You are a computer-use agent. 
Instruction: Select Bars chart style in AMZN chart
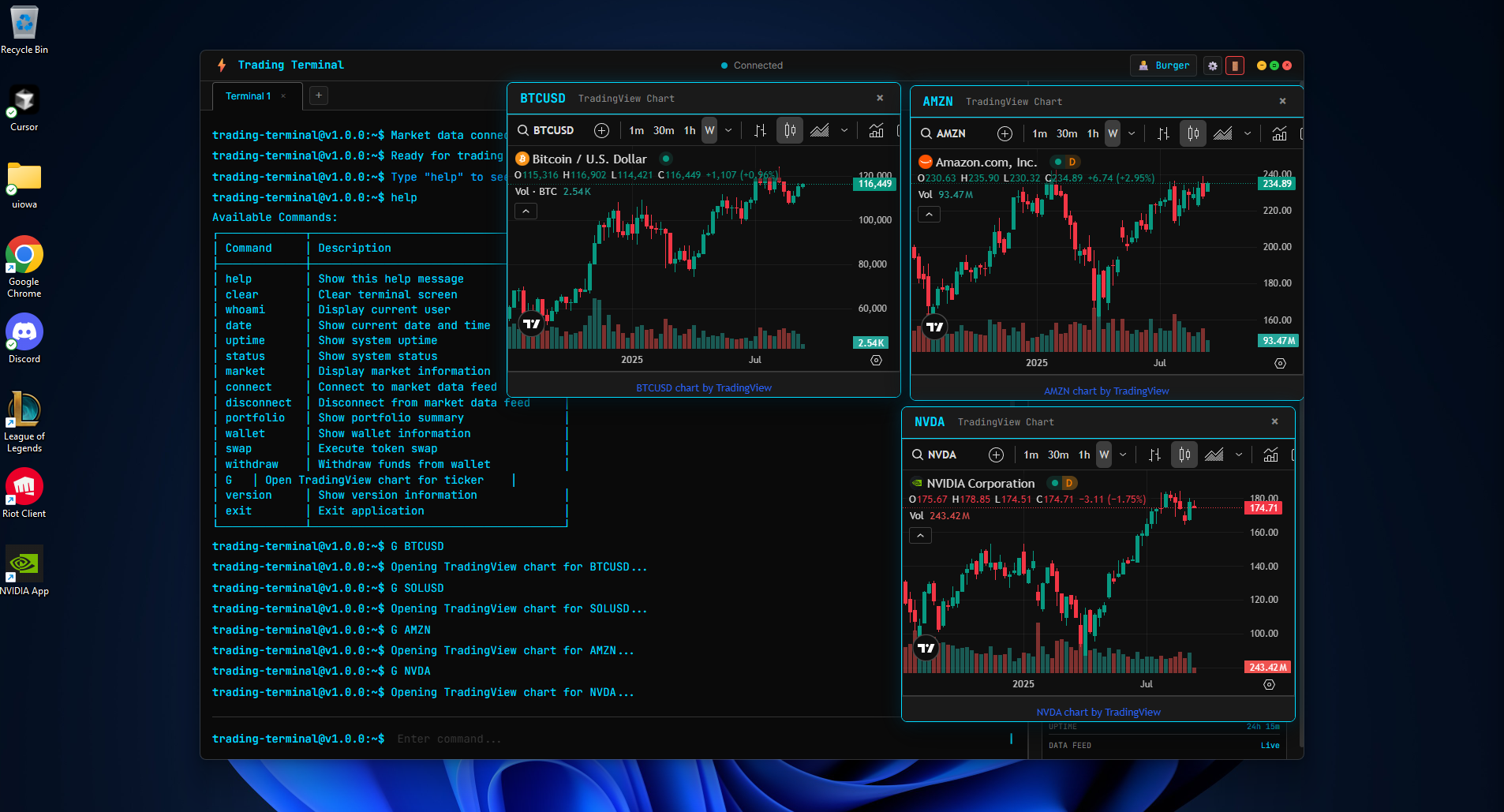coord(1163,134)
